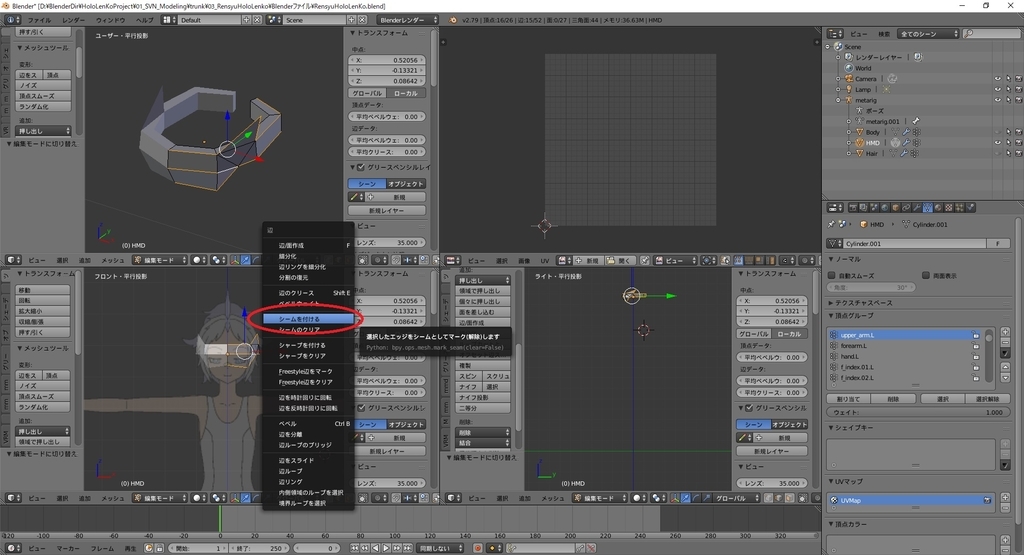Image resolution: width=1024 pixels, height=555 pixels.
Task: Click the シームを付ける (Mark Seam) menu entry
Action: point(308,319)
